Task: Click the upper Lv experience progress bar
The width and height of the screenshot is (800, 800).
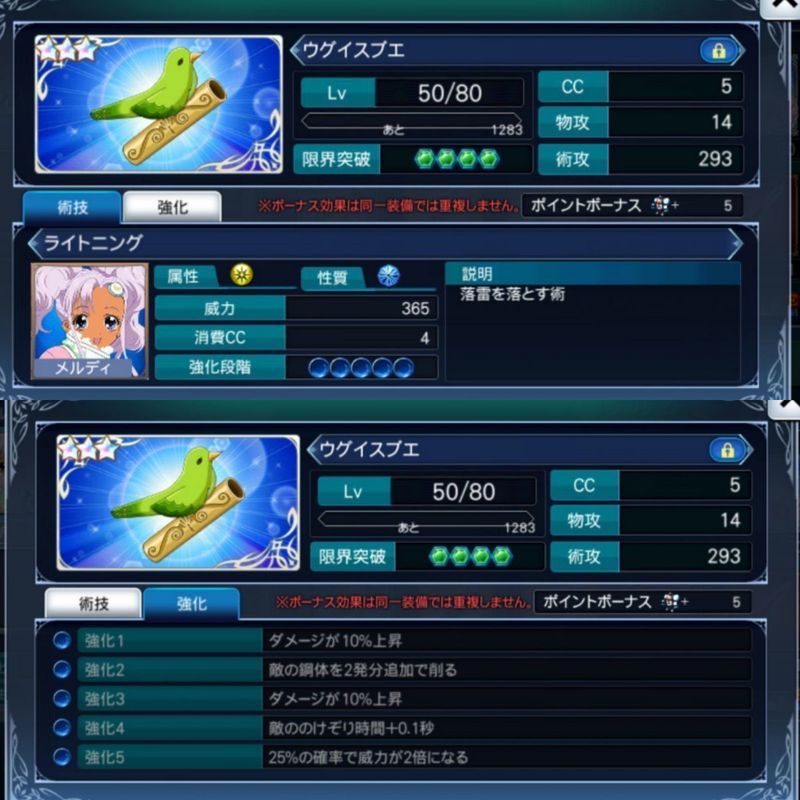Action: (x=411, y=121)
